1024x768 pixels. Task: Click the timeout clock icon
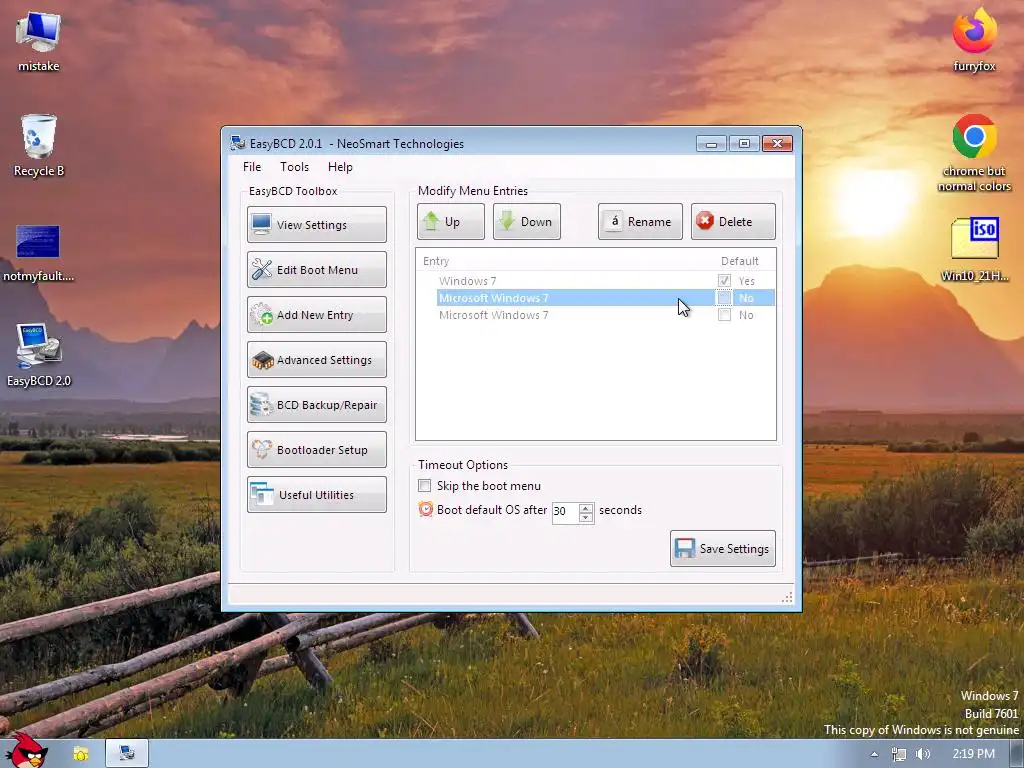426,509
